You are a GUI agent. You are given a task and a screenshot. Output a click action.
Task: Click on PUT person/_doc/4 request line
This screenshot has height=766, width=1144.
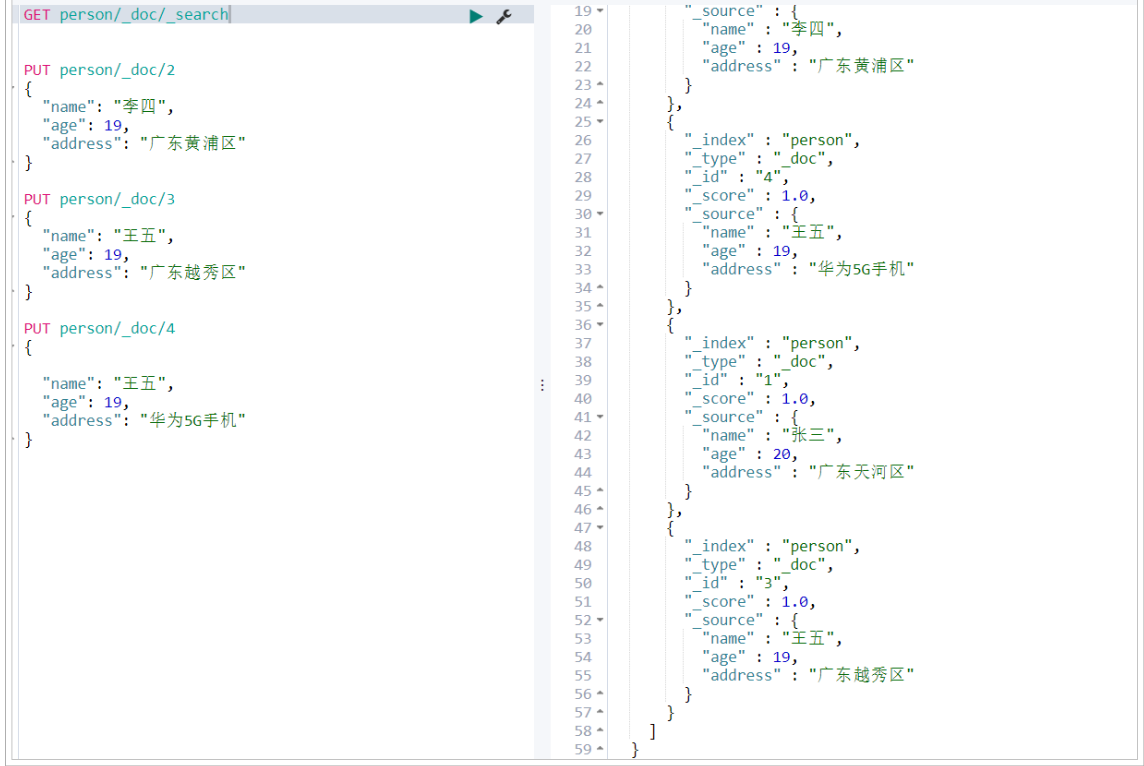tap(99, 328)
